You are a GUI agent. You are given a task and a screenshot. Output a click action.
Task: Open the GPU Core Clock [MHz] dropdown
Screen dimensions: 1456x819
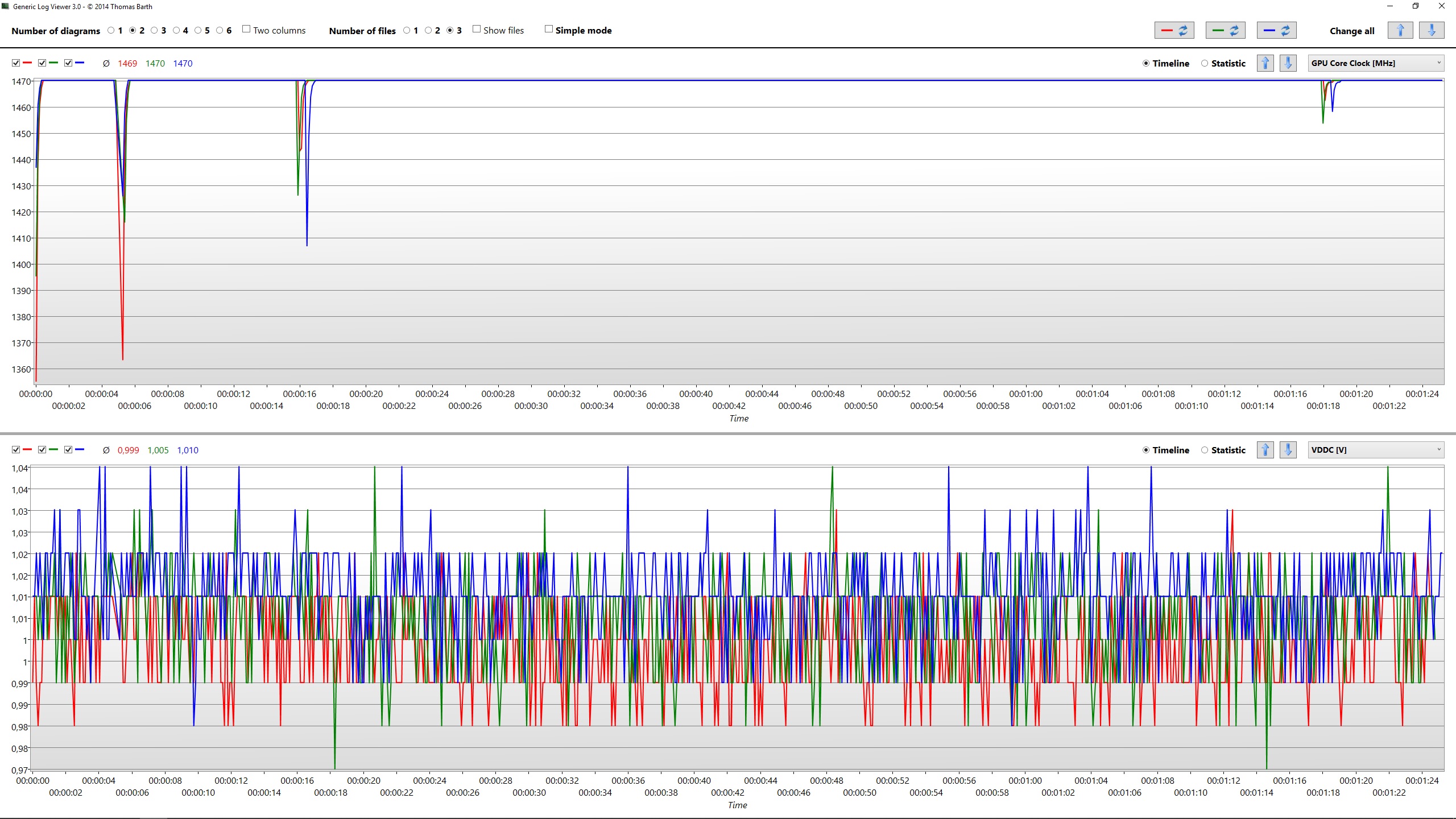[x=1375, y=63]
